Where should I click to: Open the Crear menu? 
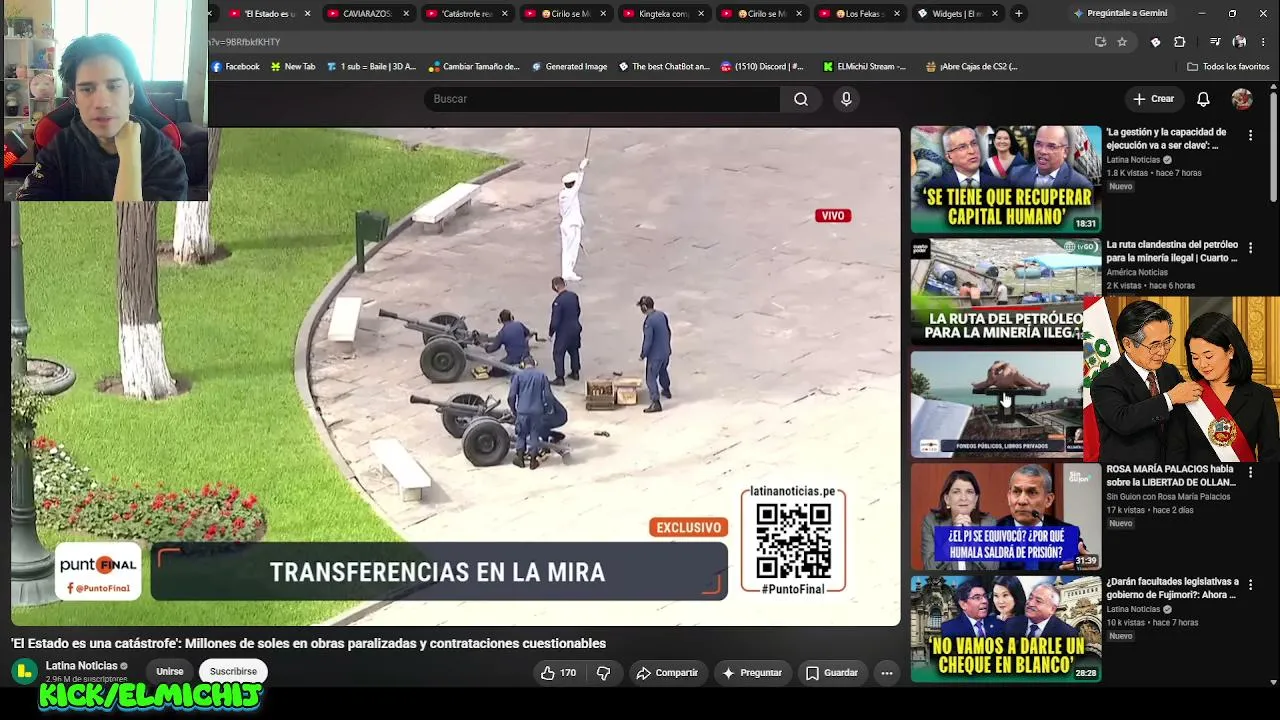click(x=1153, y=99)
